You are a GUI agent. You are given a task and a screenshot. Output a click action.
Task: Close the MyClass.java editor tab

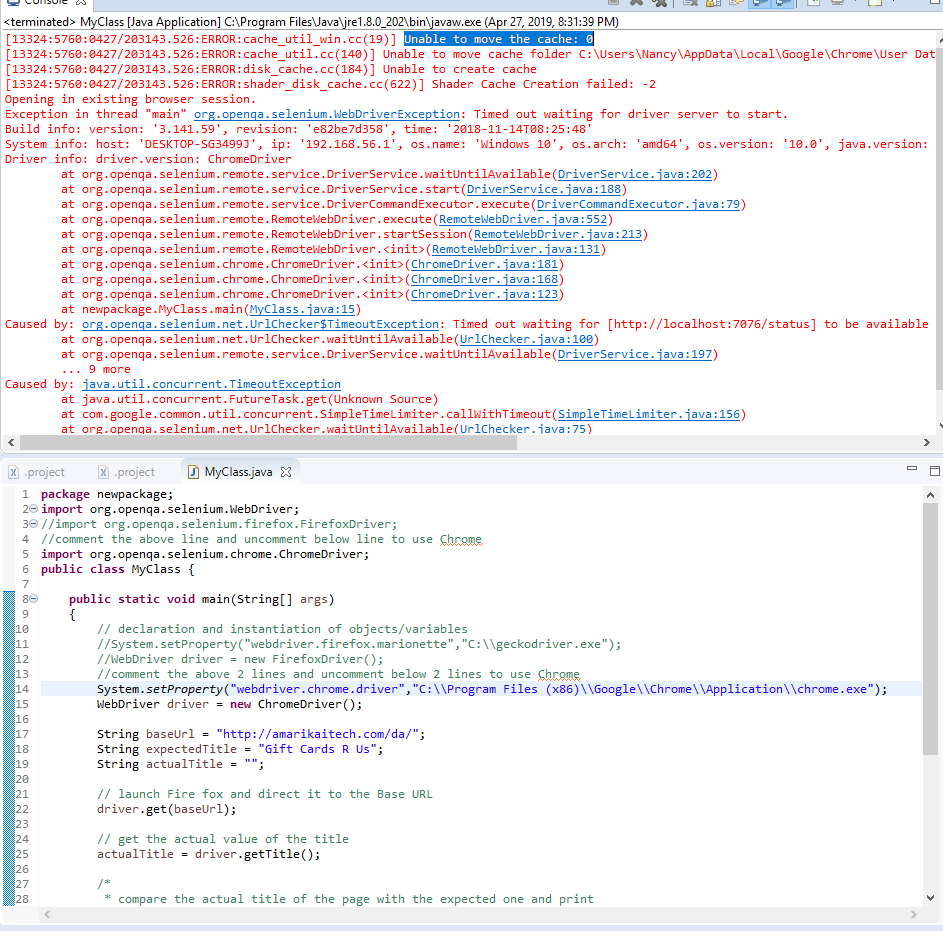[x=286, y=472]
